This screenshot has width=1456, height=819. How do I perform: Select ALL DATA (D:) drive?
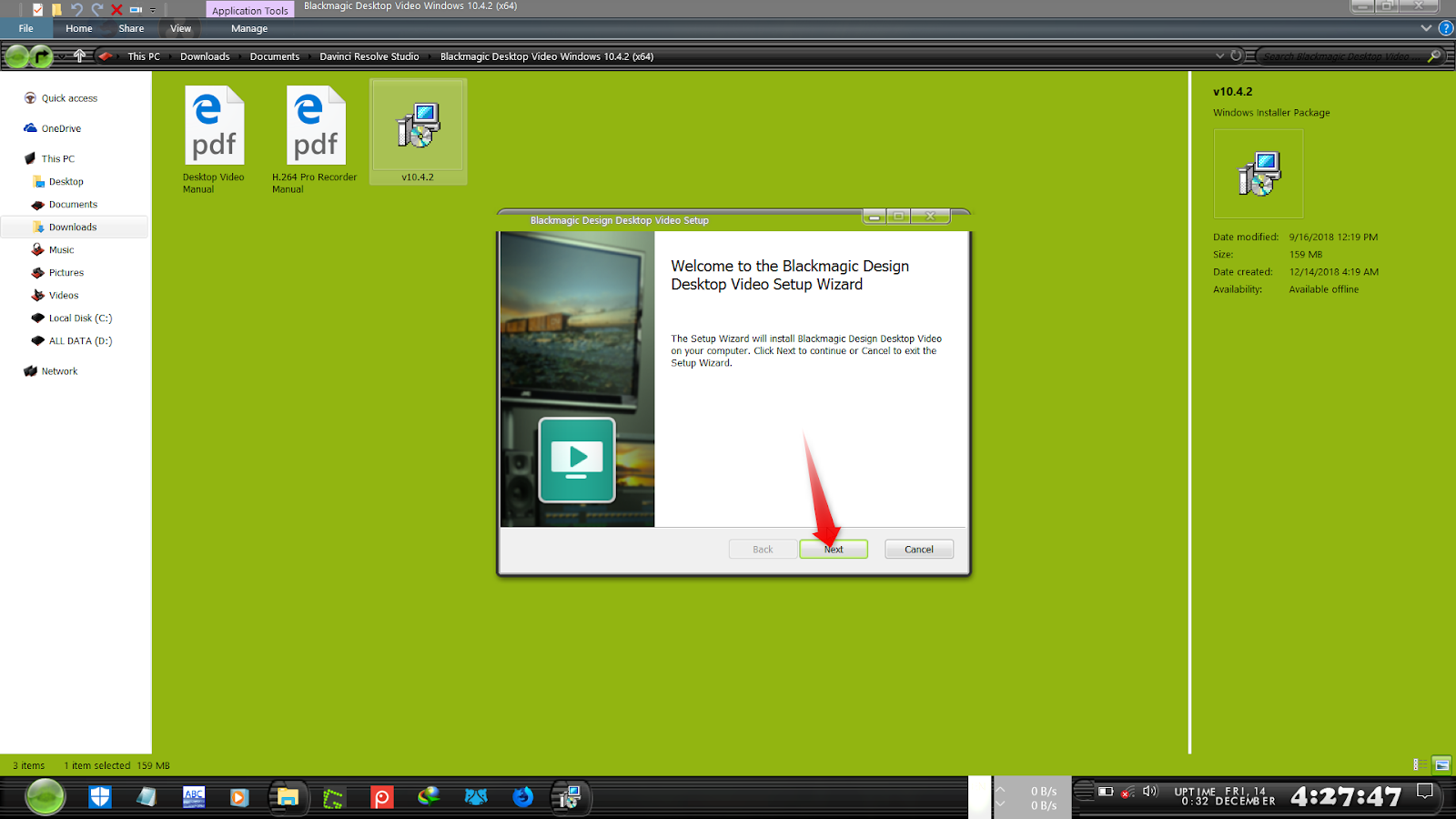point(80,340)
